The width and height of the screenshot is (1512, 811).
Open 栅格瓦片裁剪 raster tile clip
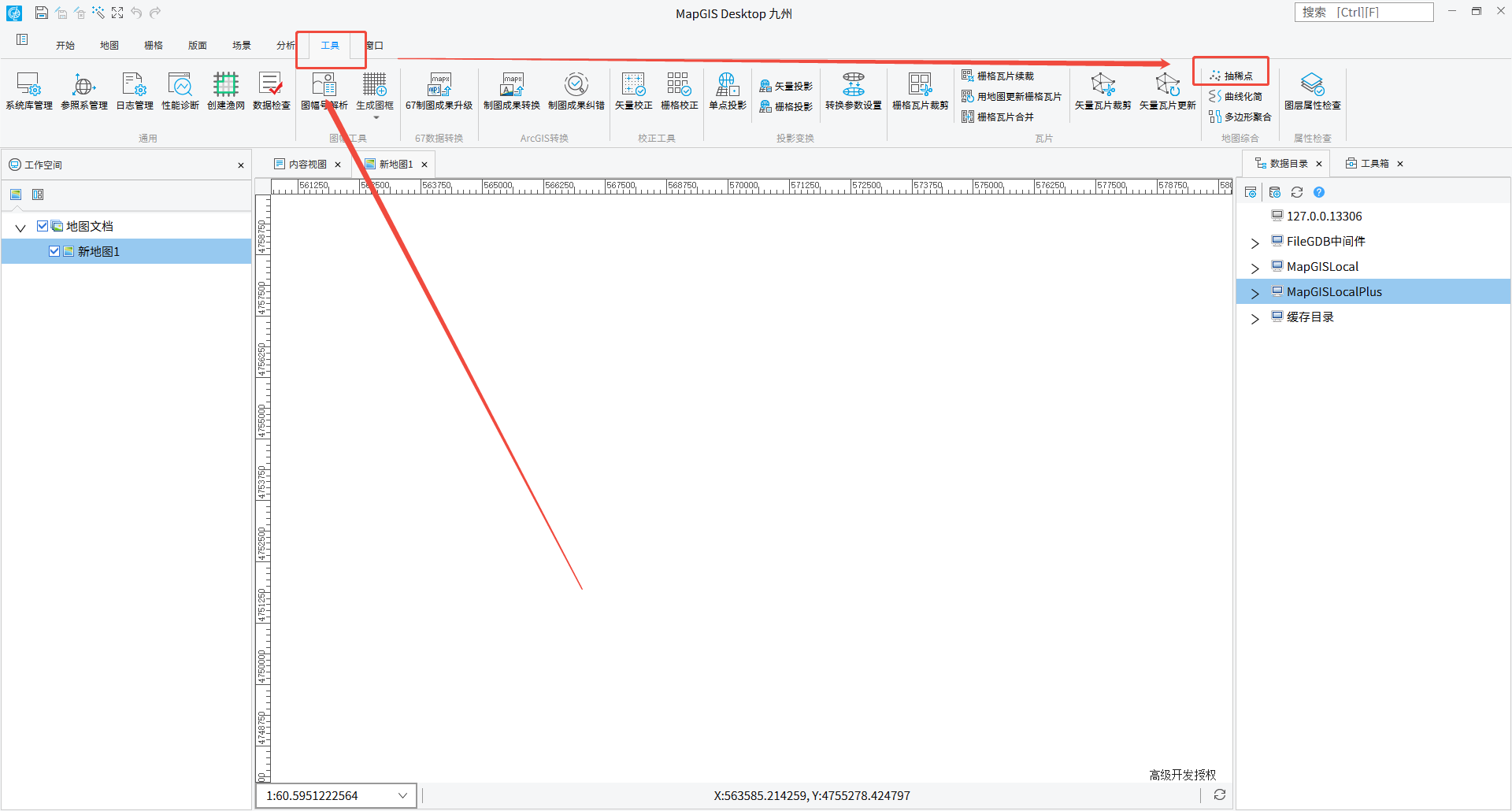[921, 91]
